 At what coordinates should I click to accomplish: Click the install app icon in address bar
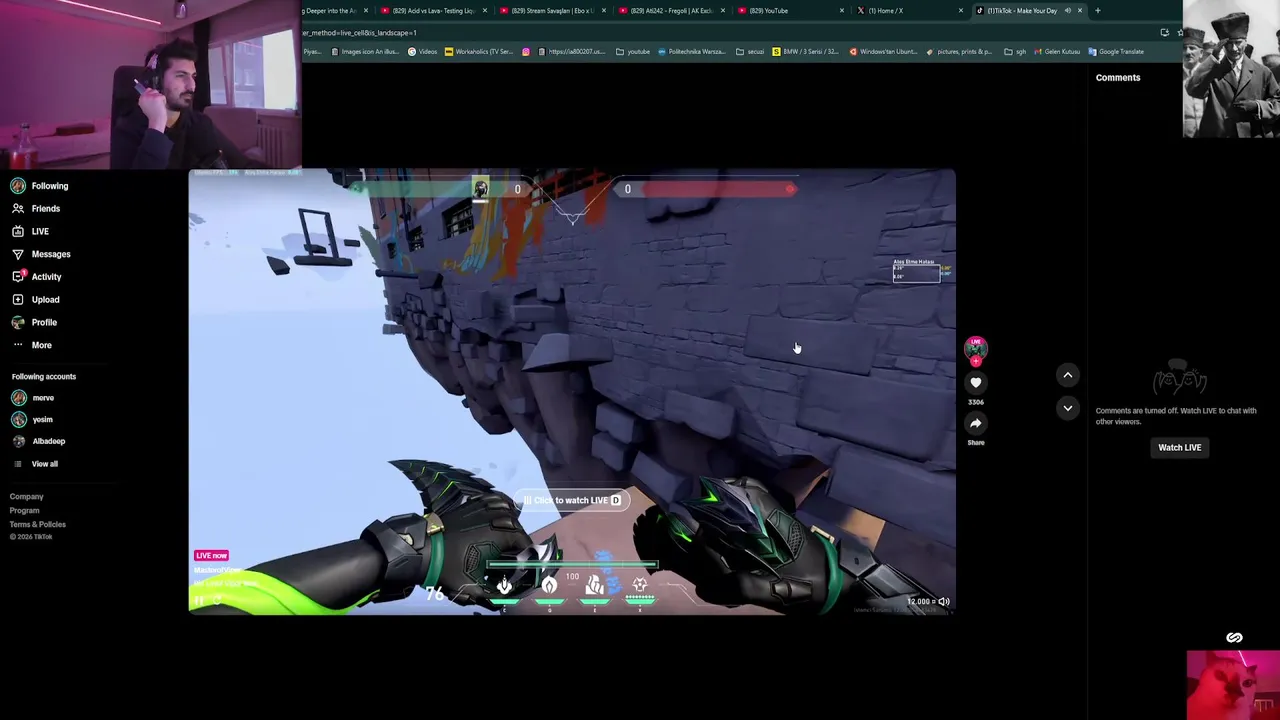1164,33
